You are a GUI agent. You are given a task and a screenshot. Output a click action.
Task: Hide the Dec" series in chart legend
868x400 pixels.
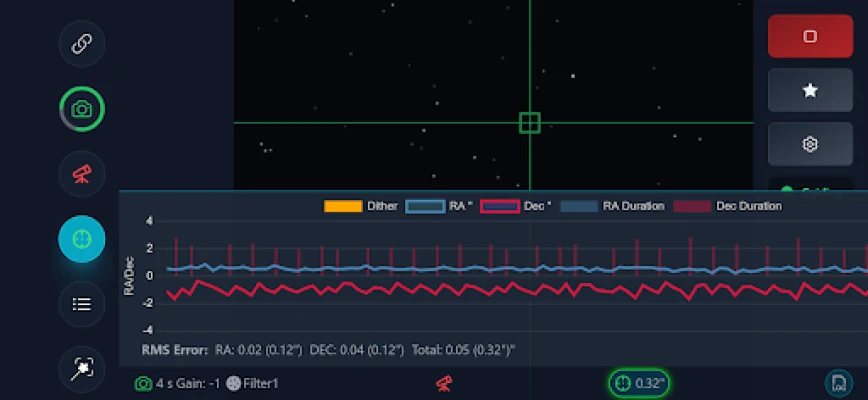coord(515,206)
